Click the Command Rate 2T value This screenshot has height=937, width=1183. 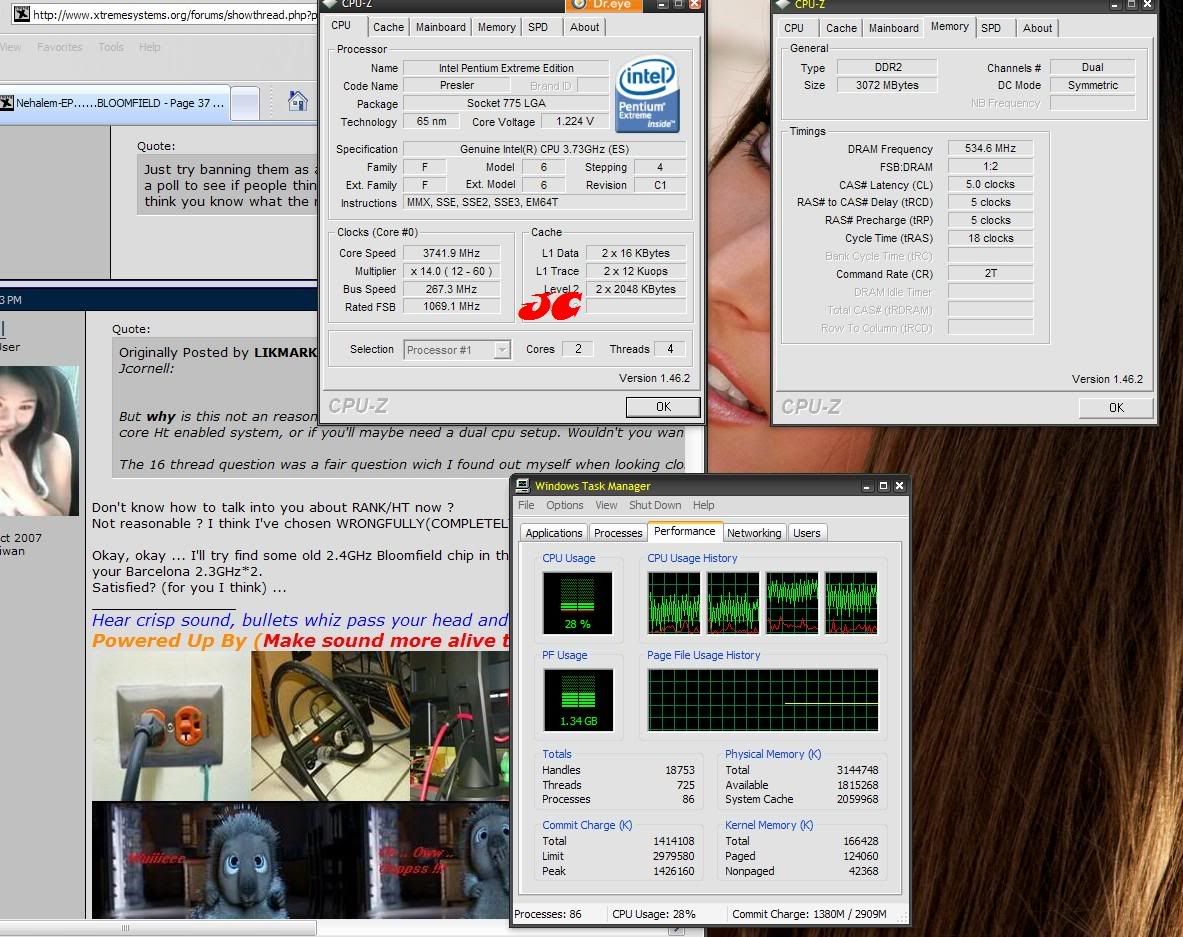pos(990,274)
